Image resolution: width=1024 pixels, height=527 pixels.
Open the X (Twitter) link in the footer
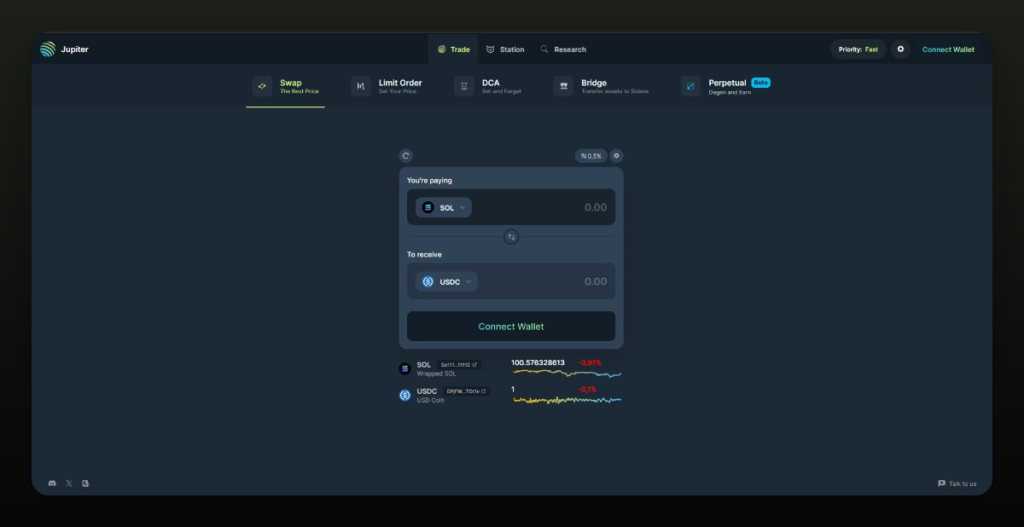tap(69, 483)
